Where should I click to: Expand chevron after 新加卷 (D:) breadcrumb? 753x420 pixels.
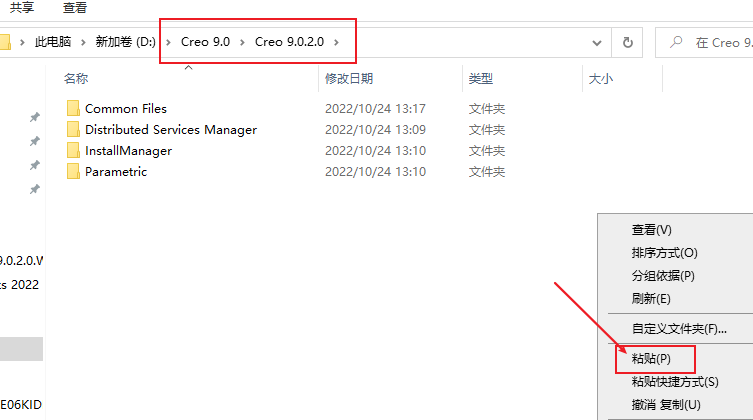169,42
